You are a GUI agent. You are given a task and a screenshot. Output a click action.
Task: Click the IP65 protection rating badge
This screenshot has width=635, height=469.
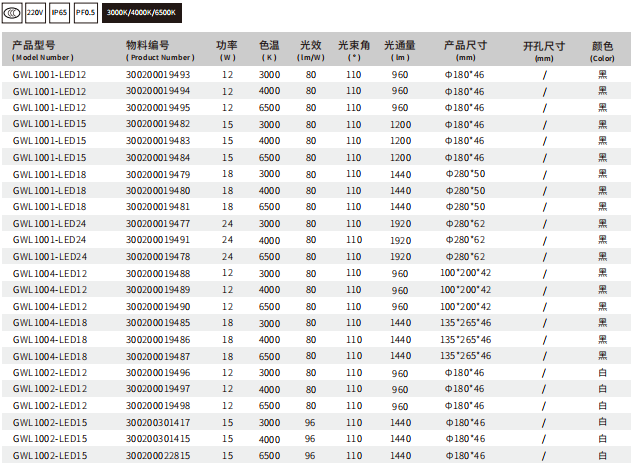[60, 13]
